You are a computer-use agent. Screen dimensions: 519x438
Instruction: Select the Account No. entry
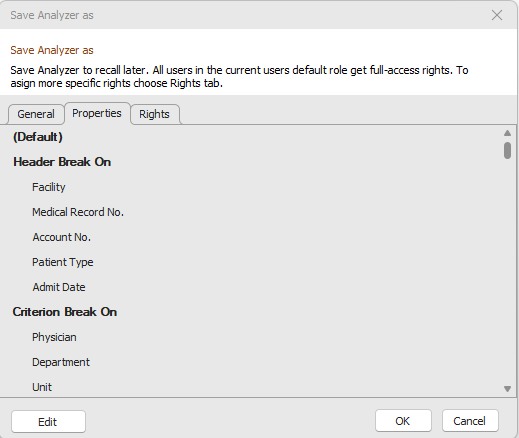coord(61,237)
